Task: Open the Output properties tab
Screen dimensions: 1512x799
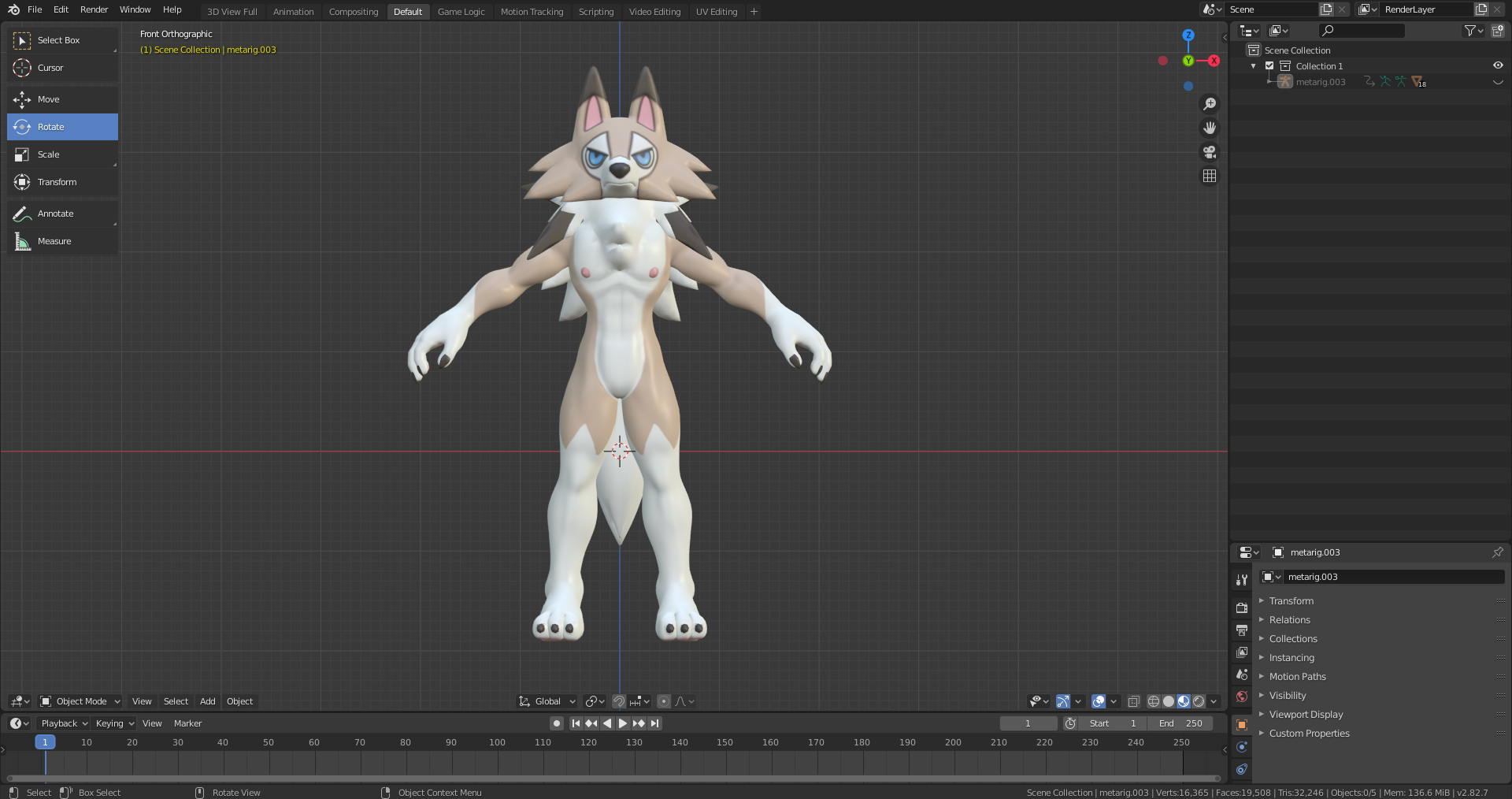Action: coord(1242,630)
